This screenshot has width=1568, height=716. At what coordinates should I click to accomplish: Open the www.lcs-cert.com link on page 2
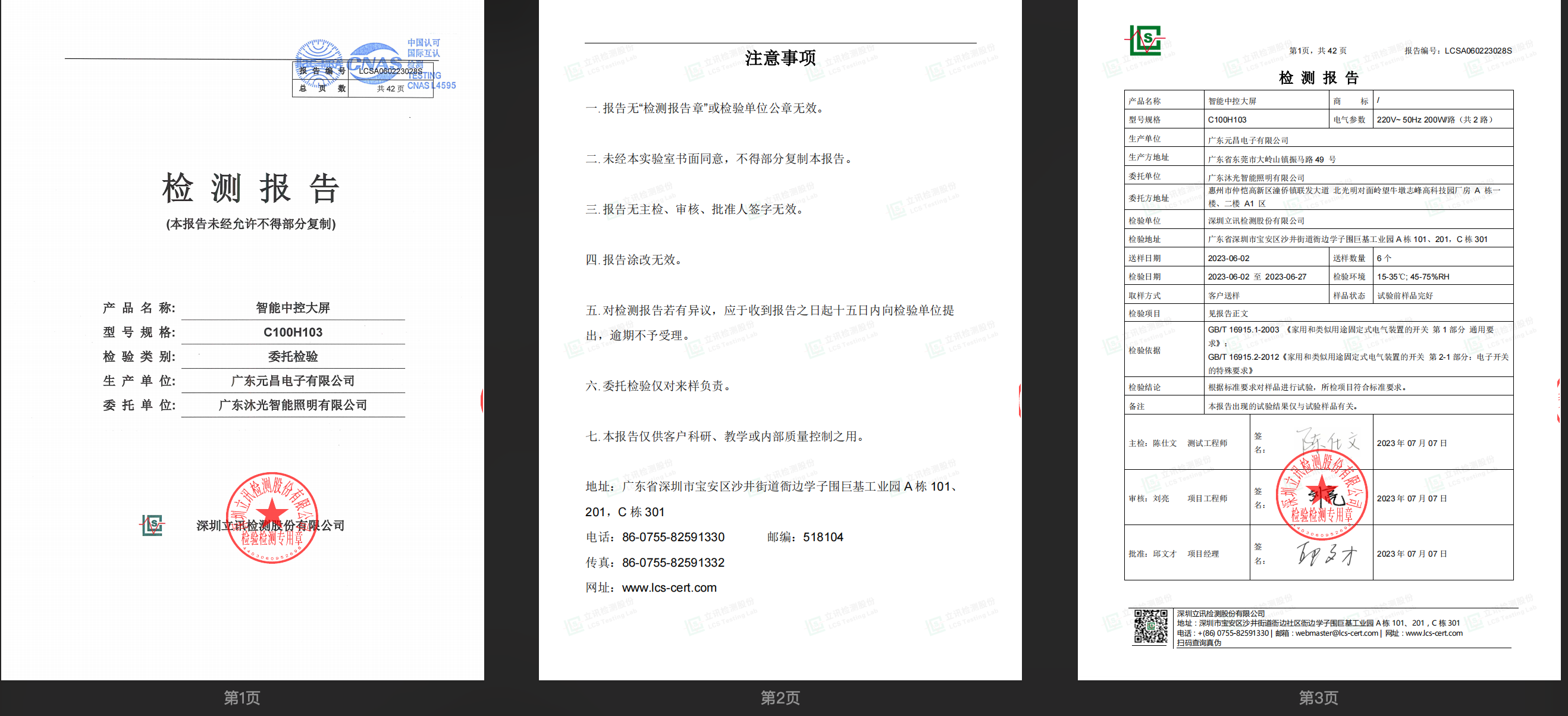(x=669, y=588)
